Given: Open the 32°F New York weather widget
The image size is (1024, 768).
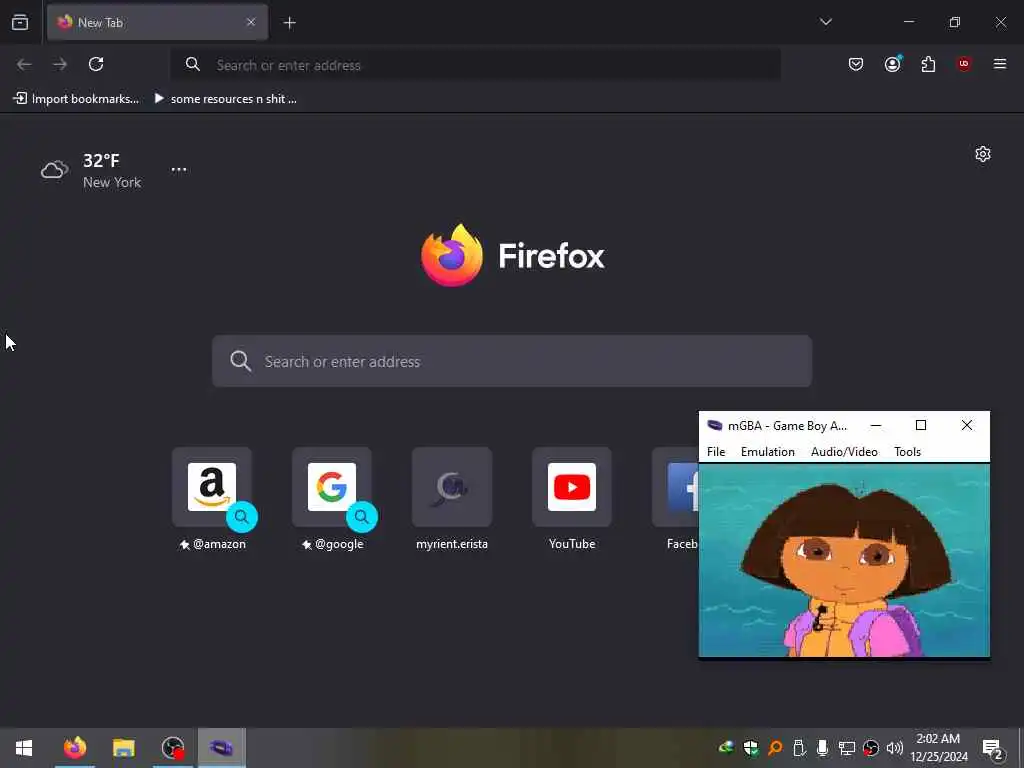Looking at the screenshot, I should tap(91, 170).
